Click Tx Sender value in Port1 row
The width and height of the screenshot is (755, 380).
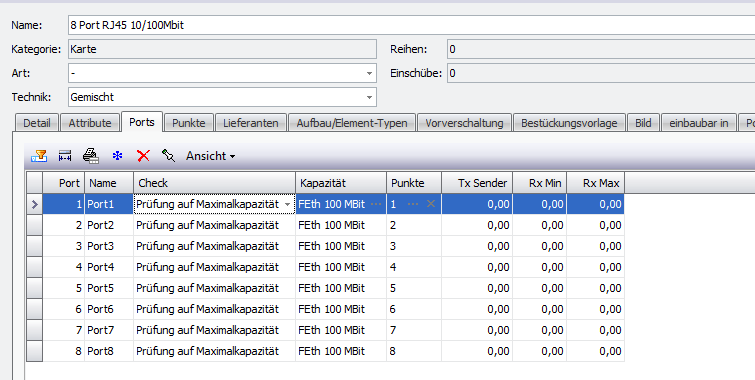tap(477, 204)
